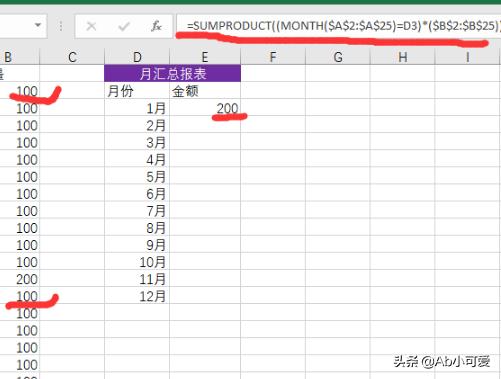Click the confirm checkmark icon in formula bar

click(124, 26)
